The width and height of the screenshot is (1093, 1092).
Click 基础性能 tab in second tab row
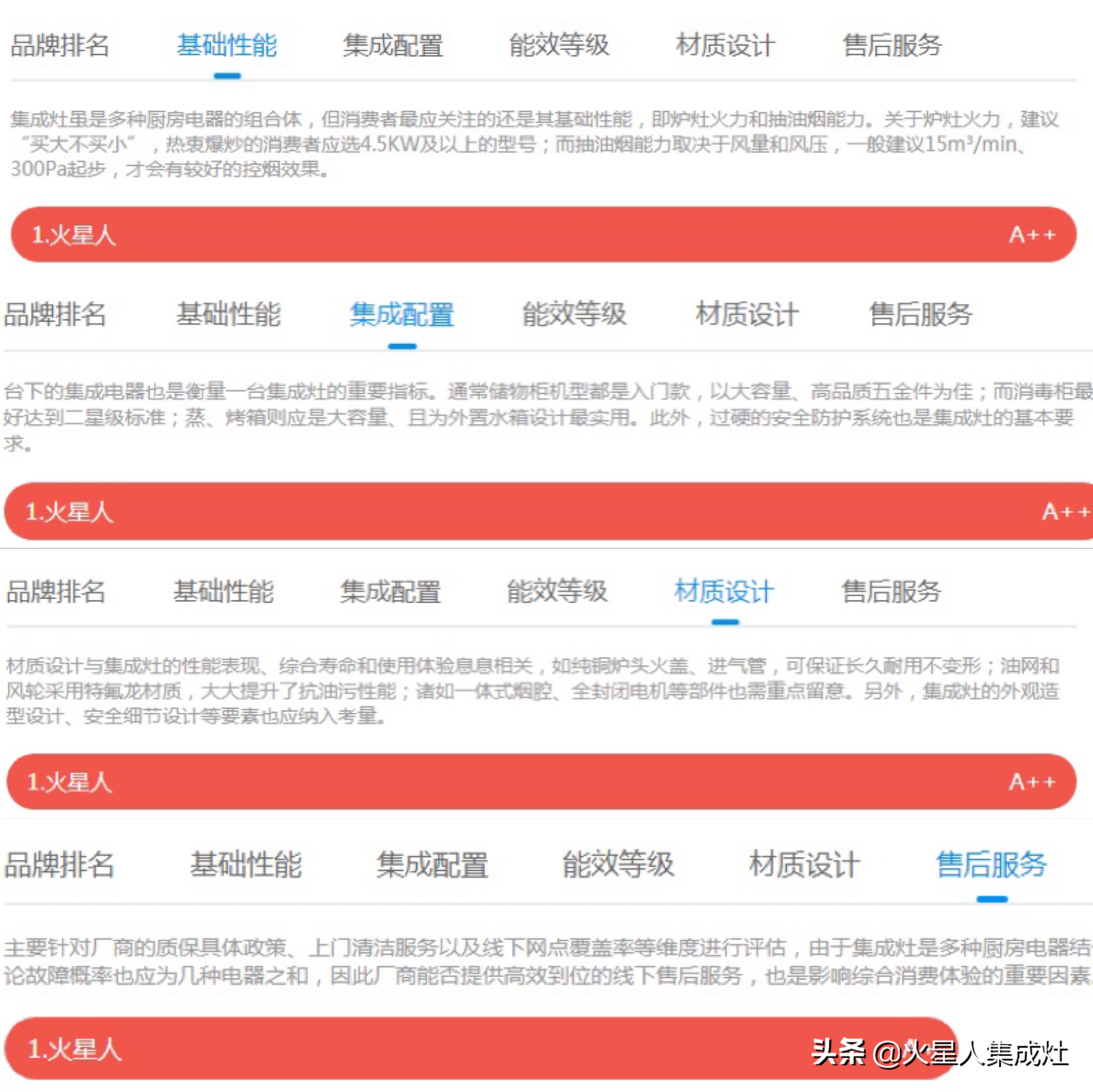(229, 314)
